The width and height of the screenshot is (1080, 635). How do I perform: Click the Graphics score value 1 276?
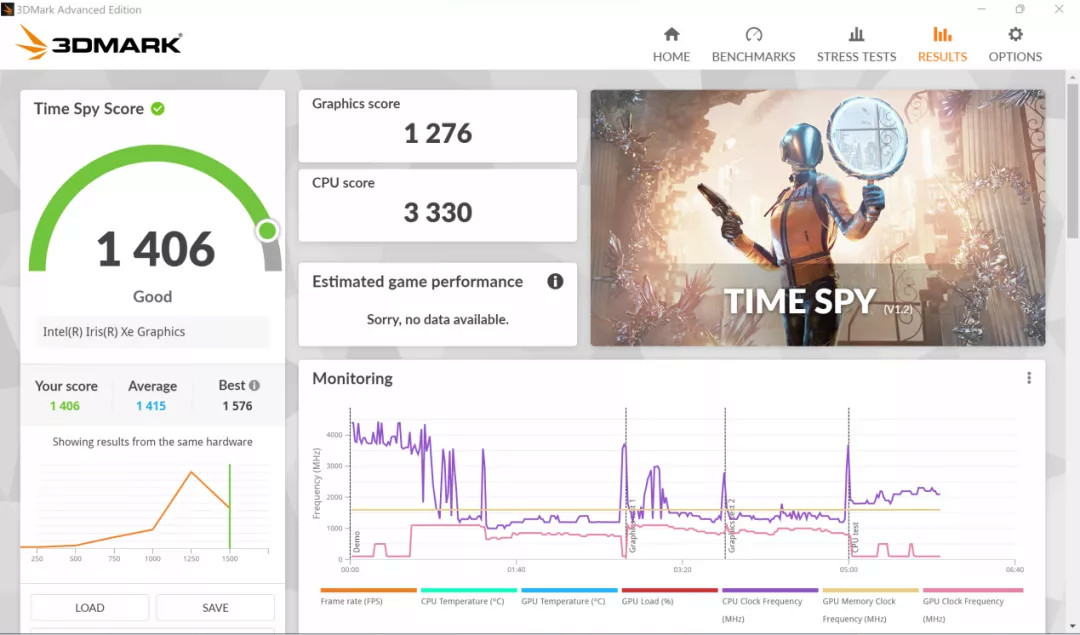[438, 133]
